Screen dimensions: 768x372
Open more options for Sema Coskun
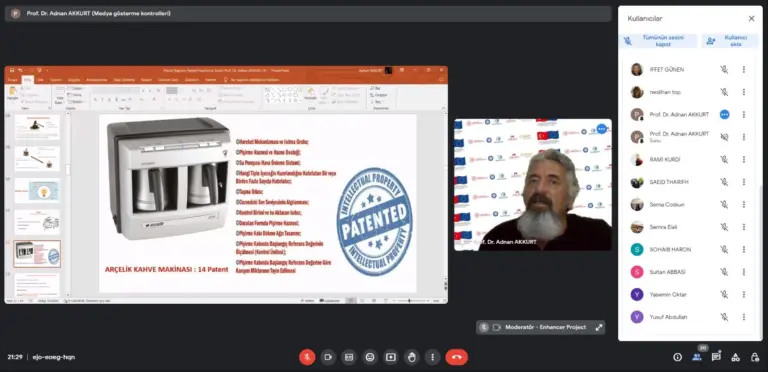(x=744, y=205)
